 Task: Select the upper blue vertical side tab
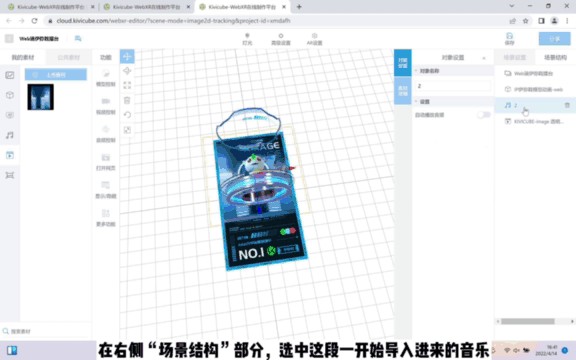tap(403, 63)
